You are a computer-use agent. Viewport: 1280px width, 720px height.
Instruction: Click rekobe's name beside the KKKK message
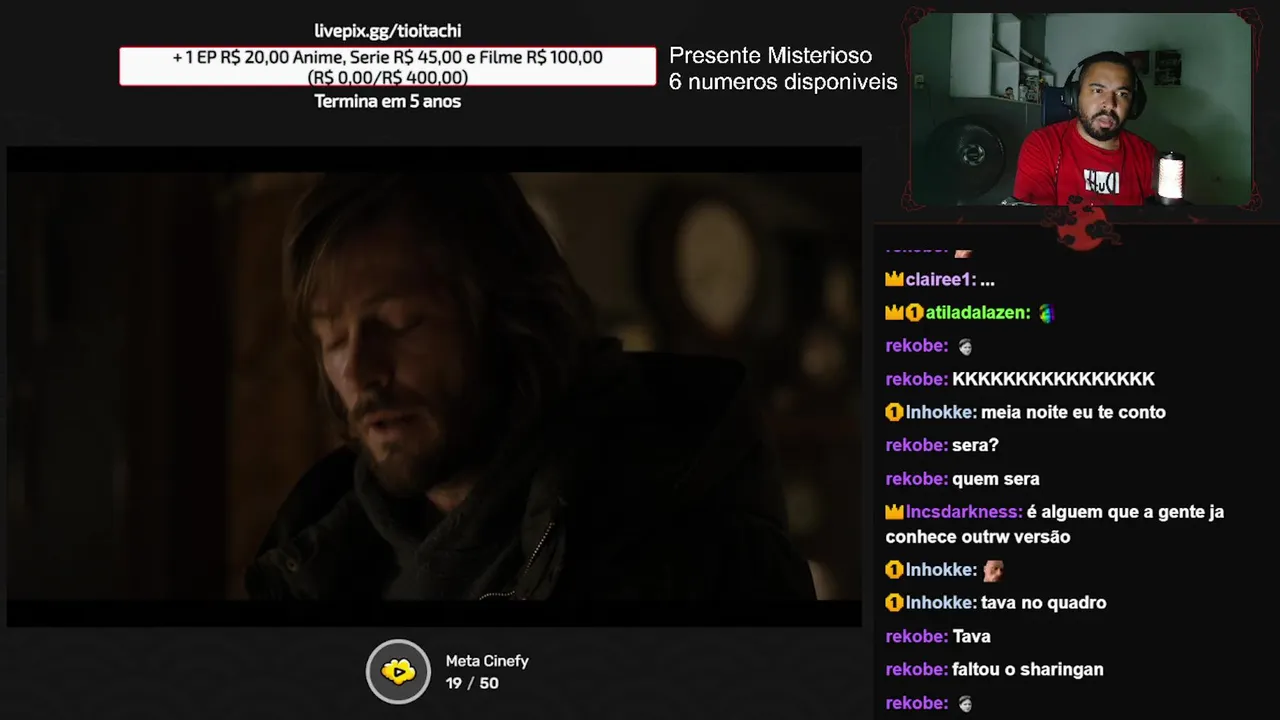(916, 379)
